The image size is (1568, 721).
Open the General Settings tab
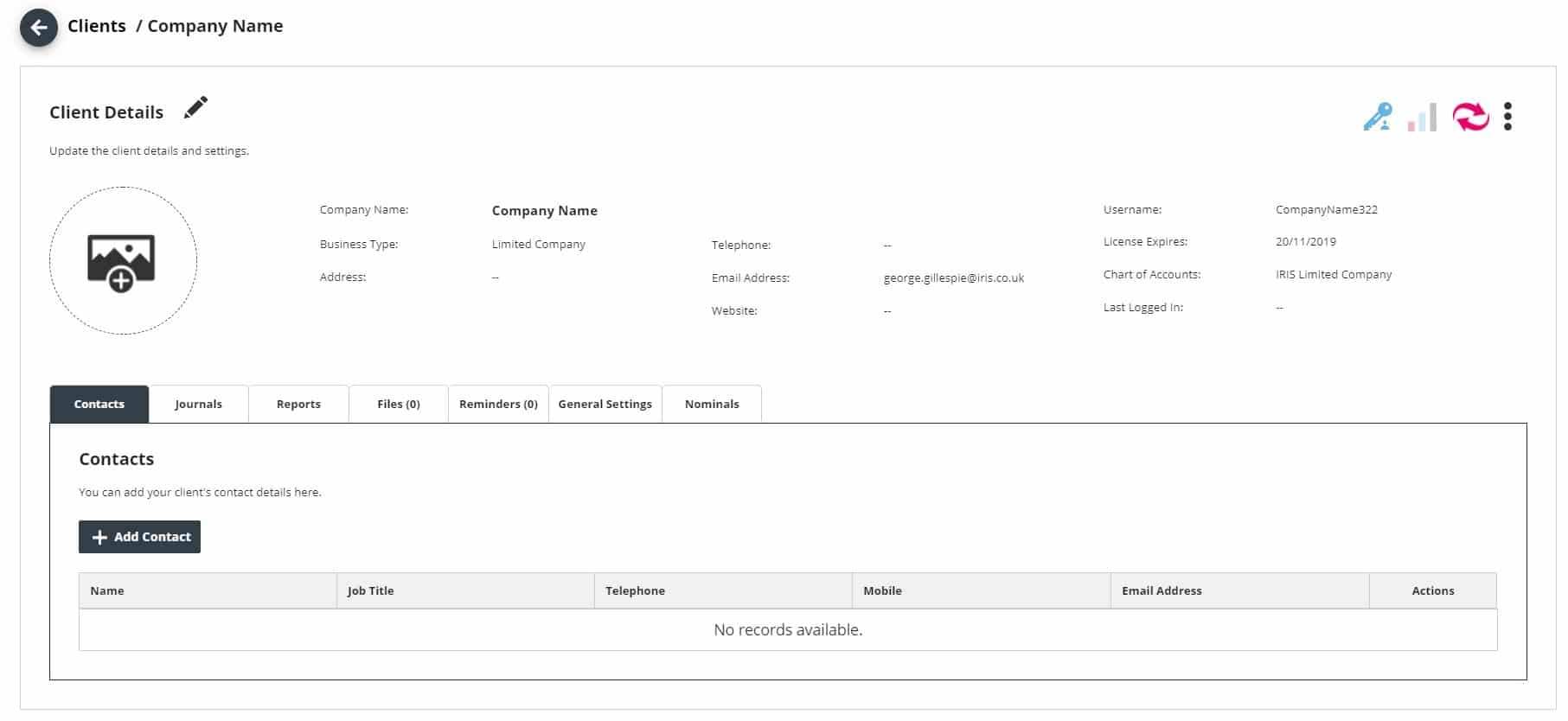[x=605, y=404]
